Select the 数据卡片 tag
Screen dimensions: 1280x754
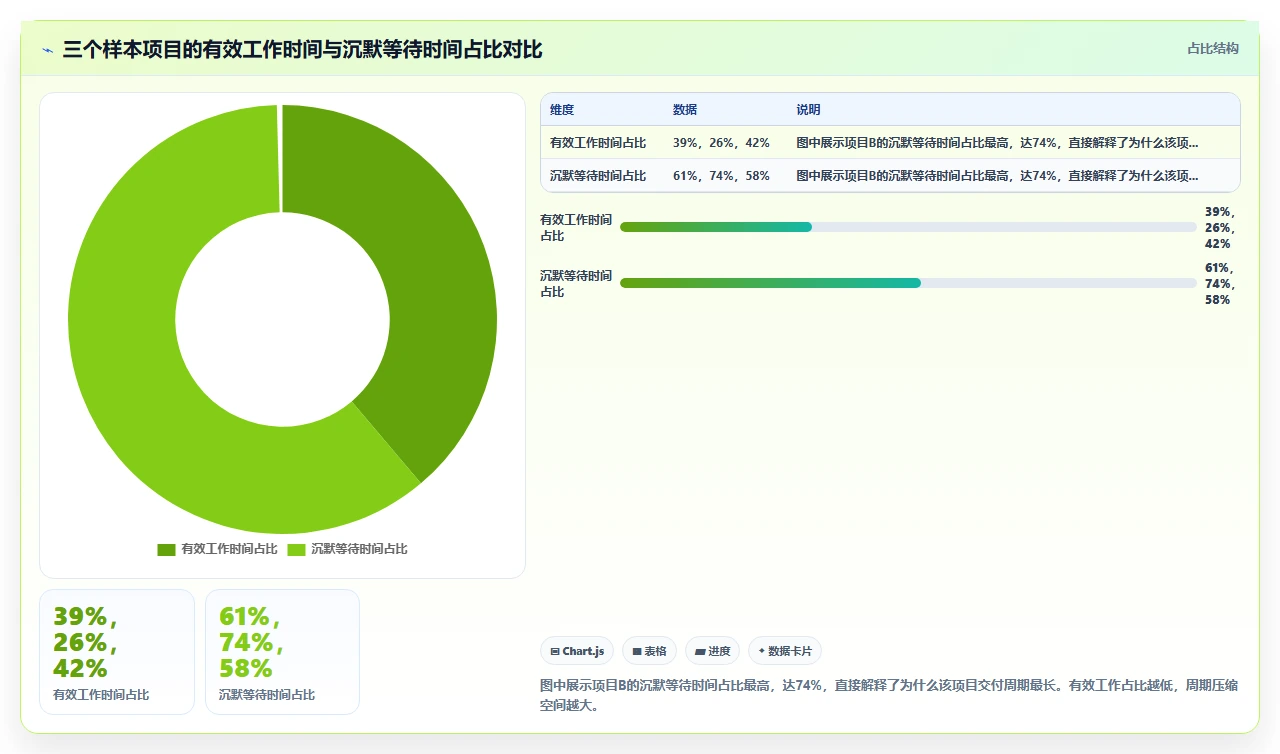point(785,651)
